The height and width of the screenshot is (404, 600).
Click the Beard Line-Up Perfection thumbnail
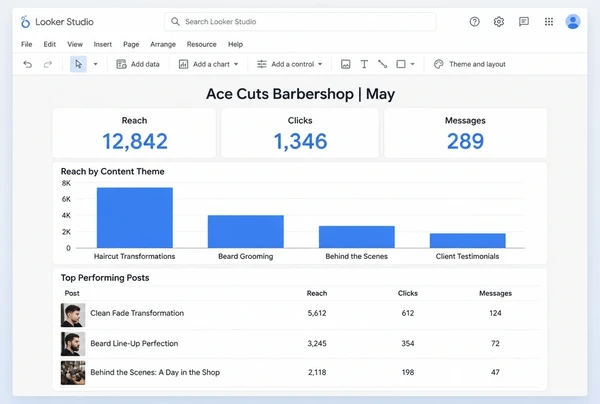(73, 344)
